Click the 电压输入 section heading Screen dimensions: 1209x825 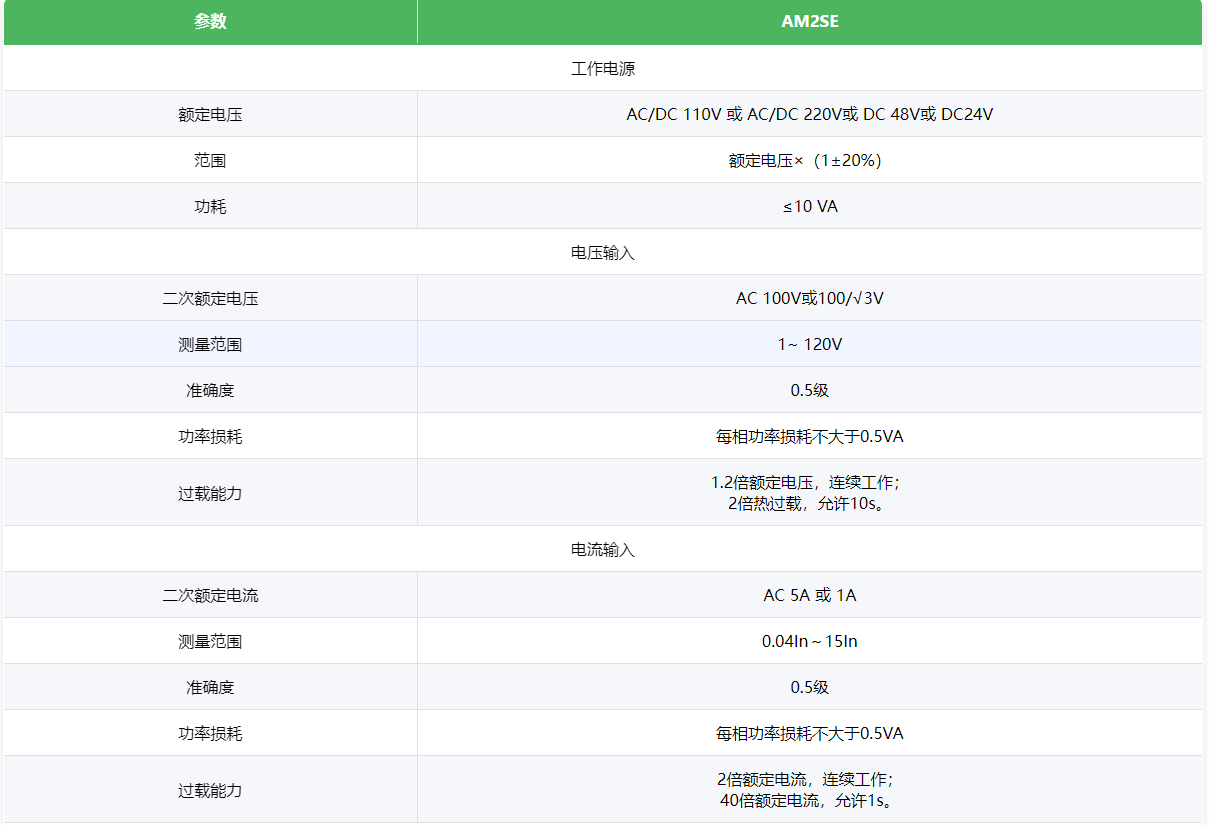603,252
